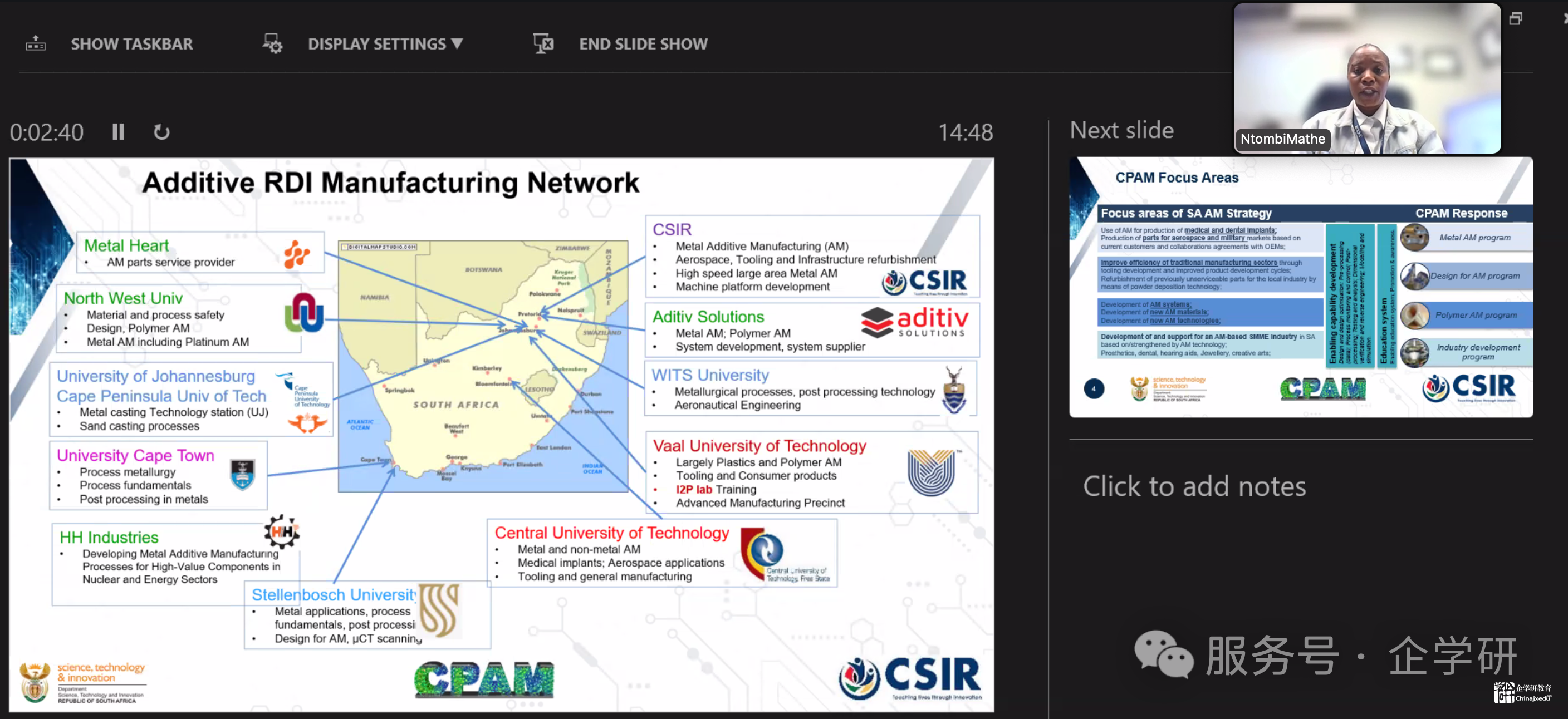
Task: Click the CSIR logo in next slide preview
Action: coord(1468,387)
